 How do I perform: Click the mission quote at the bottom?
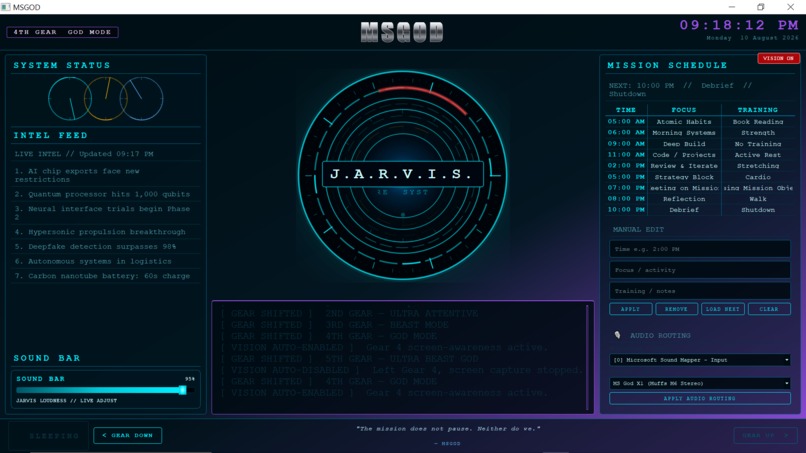coord(448,428)
